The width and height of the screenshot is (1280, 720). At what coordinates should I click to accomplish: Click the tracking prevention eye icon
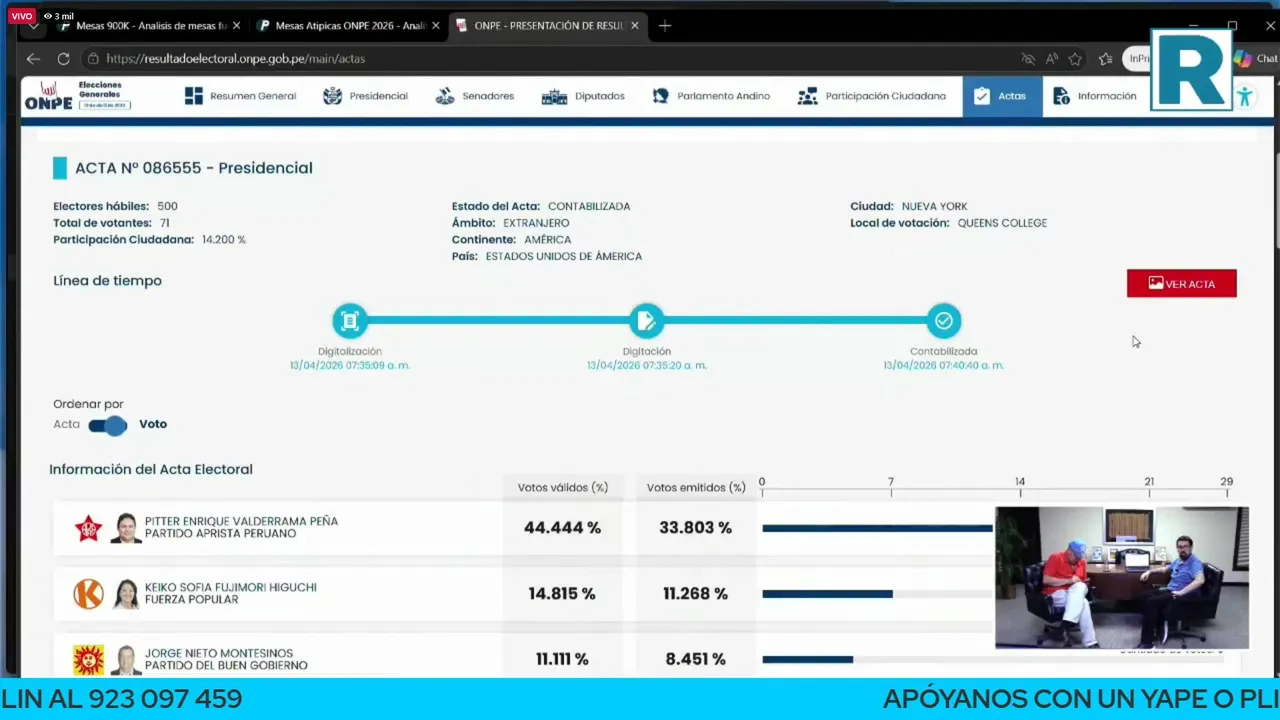point(1027,59)
